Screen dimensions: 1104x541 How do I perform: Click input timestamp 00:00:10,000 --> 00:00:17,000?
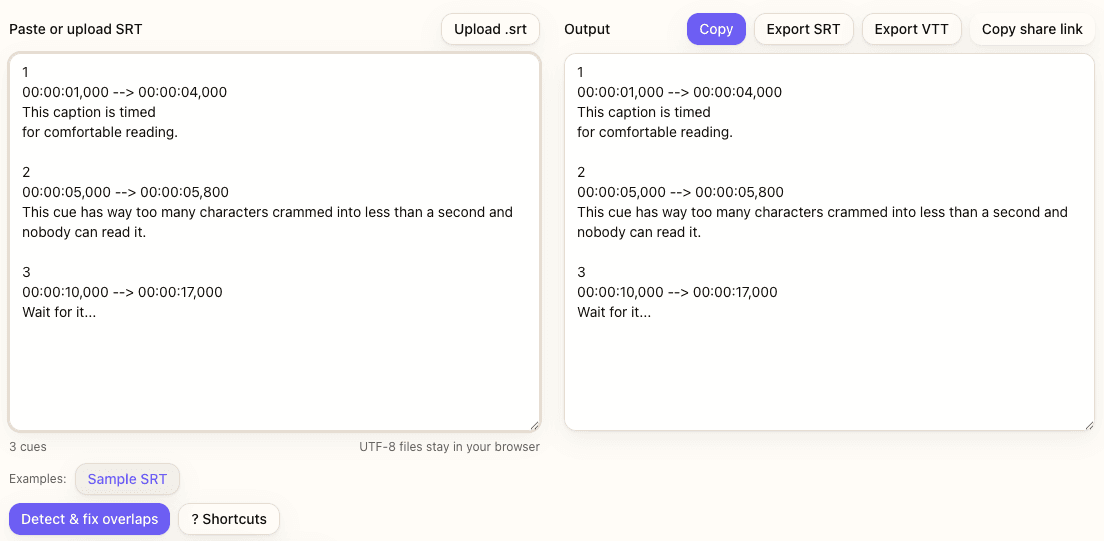[x=123, y=292]
